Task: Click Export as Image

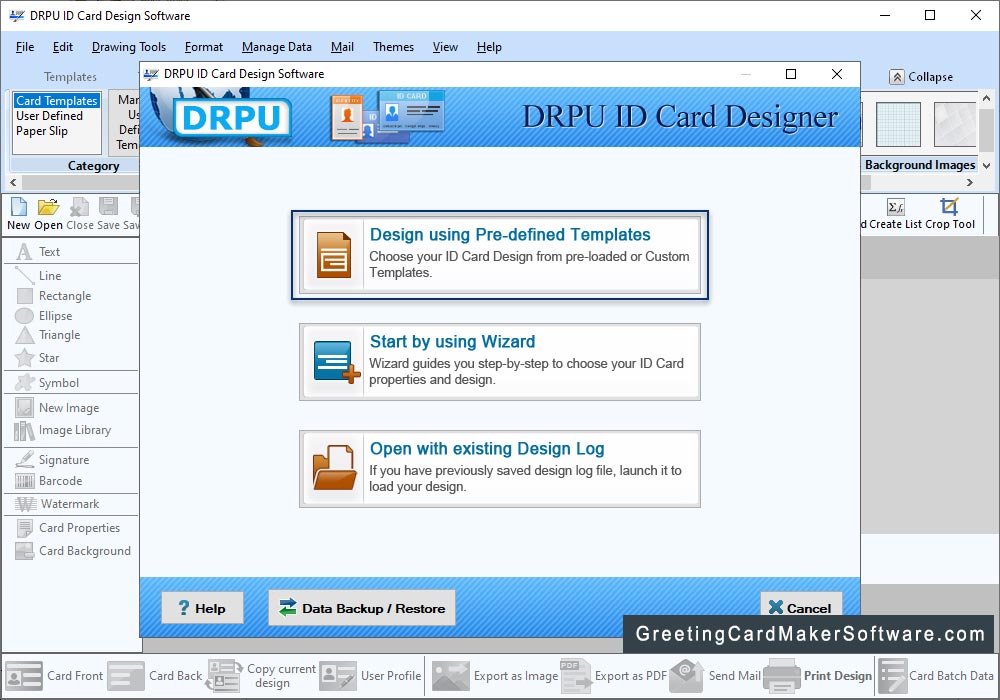Action: [x=495, y=676]
